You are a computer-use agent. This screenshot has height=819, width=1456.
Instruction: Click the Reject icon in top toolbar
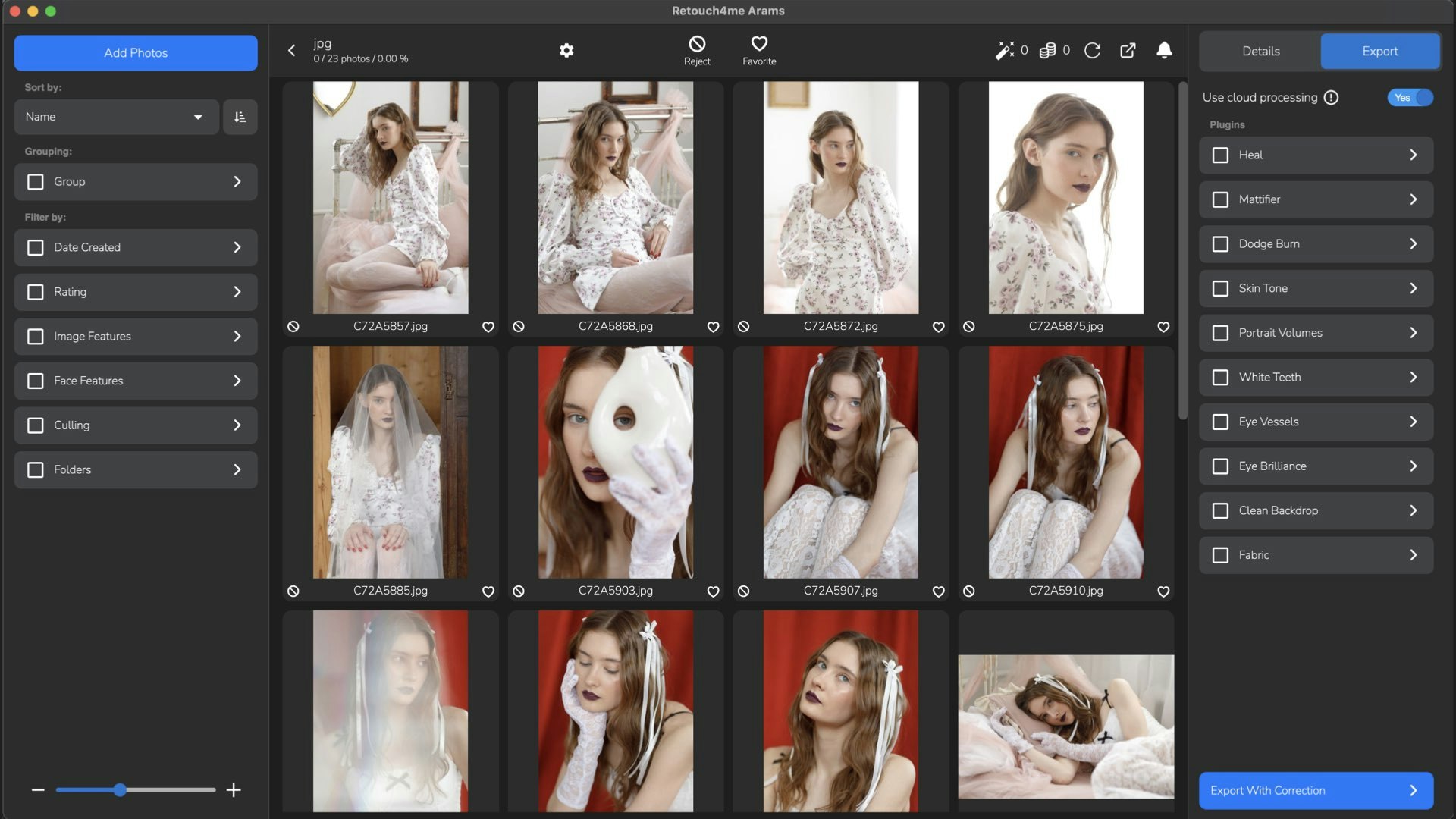tap(697, 44)
